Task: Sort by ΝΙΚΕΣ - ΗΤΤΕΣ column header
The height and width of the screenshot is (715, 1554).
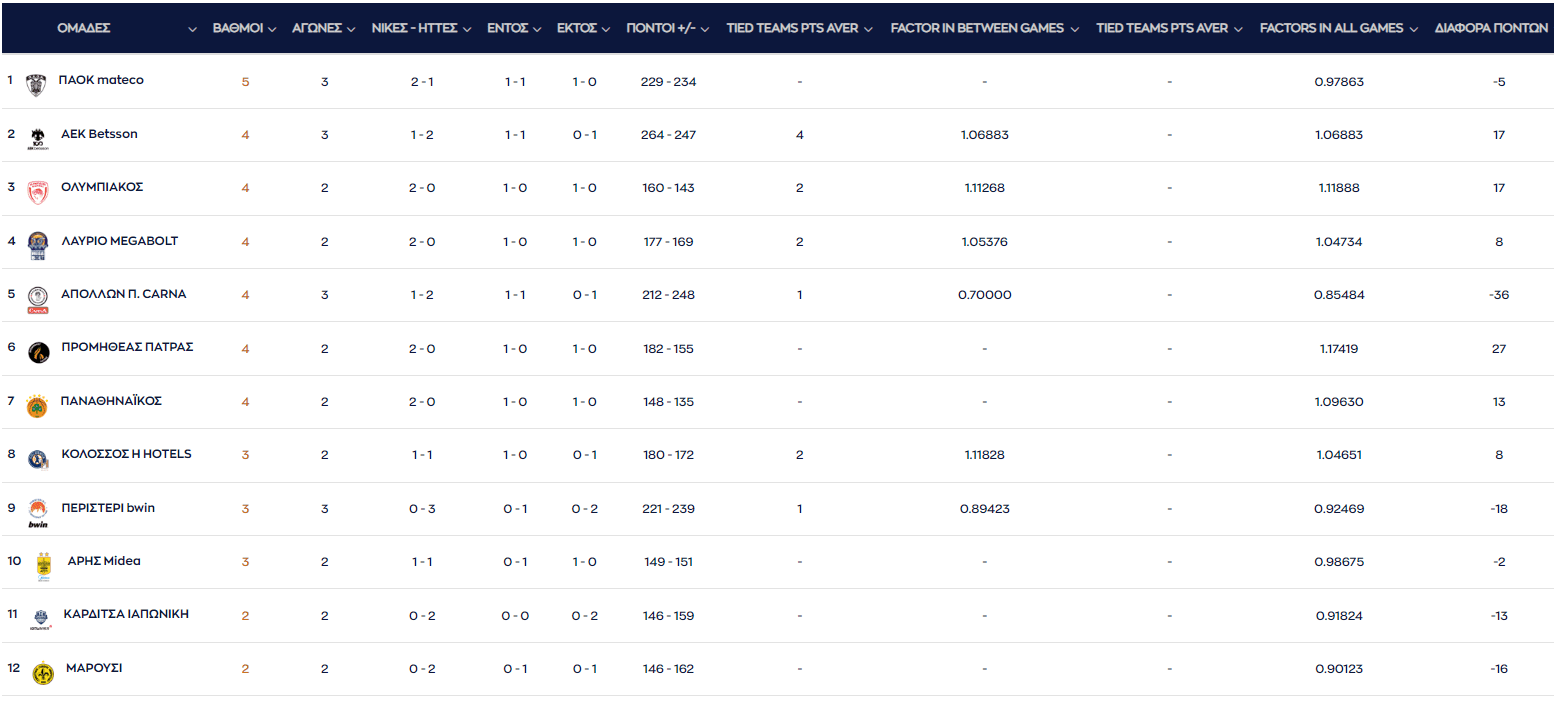Action: pyautogui.click(x=414, y=28)
